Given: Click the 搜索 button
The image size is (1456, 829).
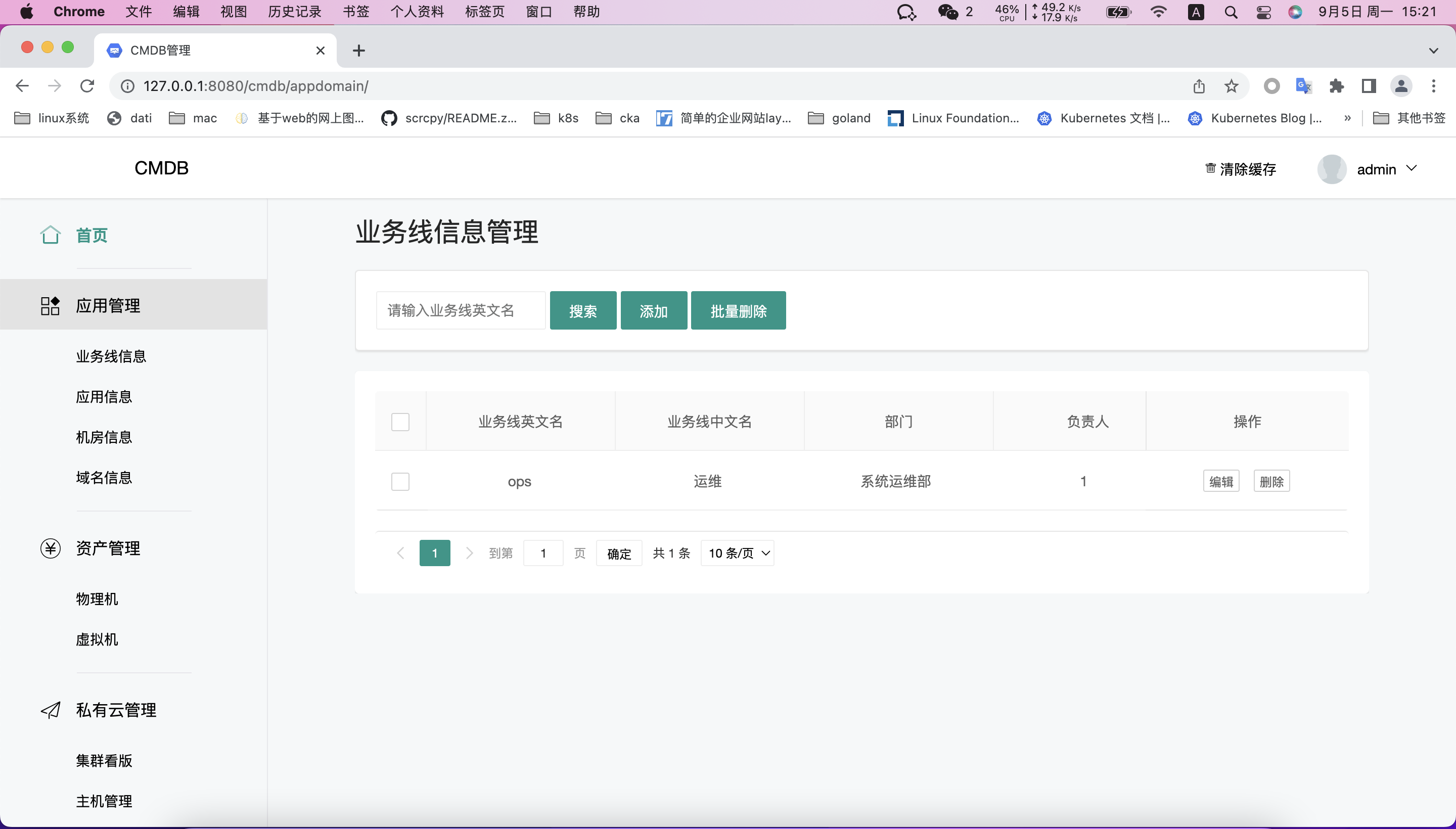Looking at the screenshot, I should [583, 310].
